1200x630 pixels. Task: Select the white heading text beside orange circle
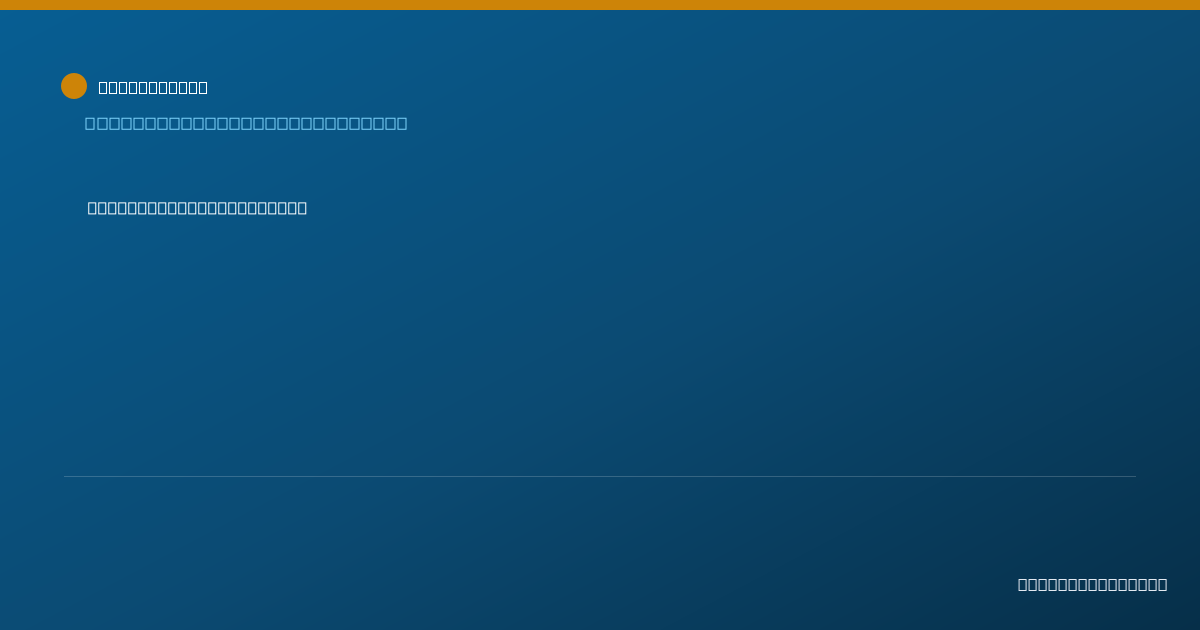[x=153, y=87]
